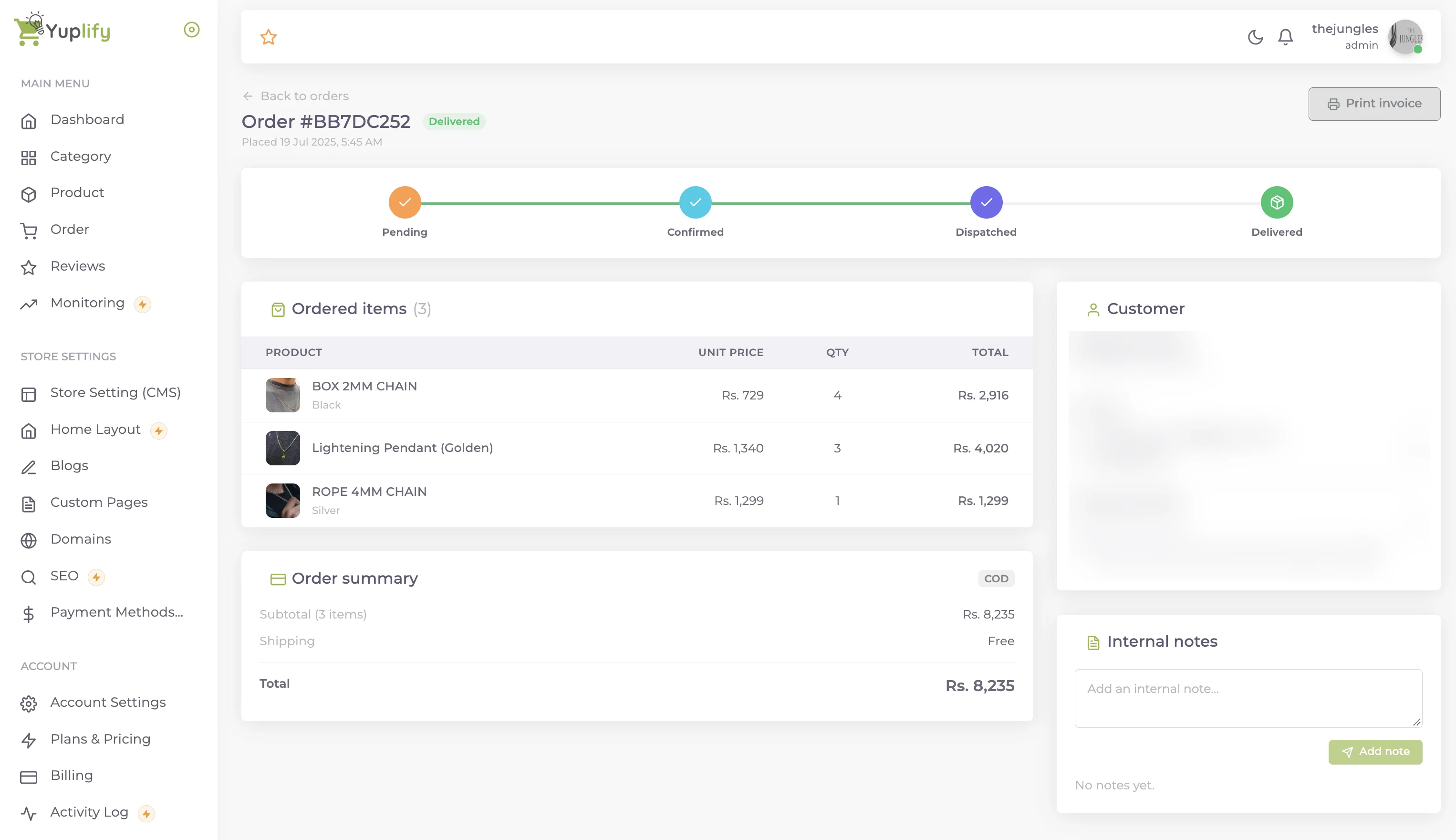The height and width of the screenshot is (840, 1456).
Task: Click the Plans & Pricing bolt icon
Action: (29, 740)
